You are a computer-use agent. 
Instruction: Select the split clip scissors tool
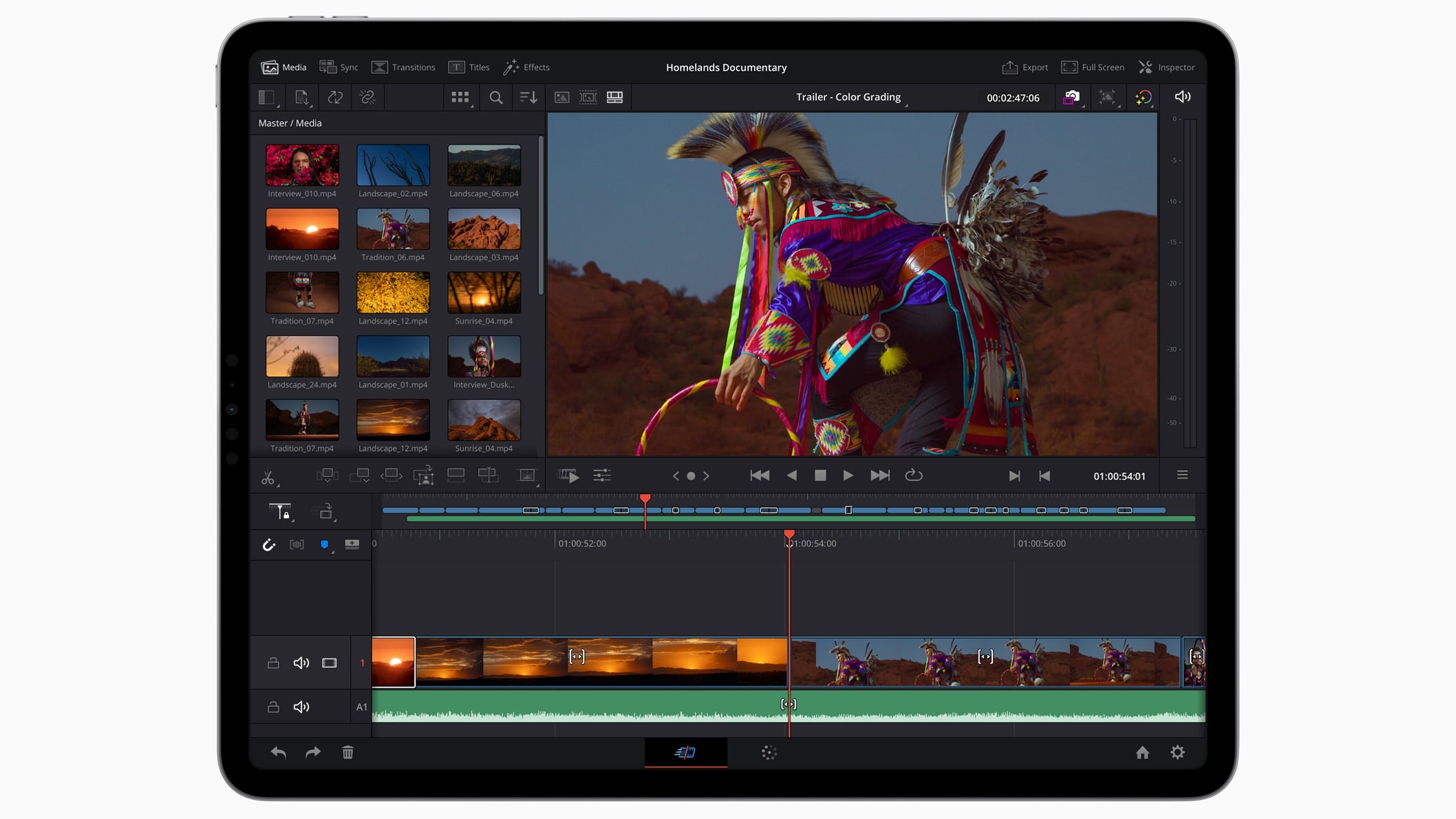pyautogui.click(x=268, y=476)
